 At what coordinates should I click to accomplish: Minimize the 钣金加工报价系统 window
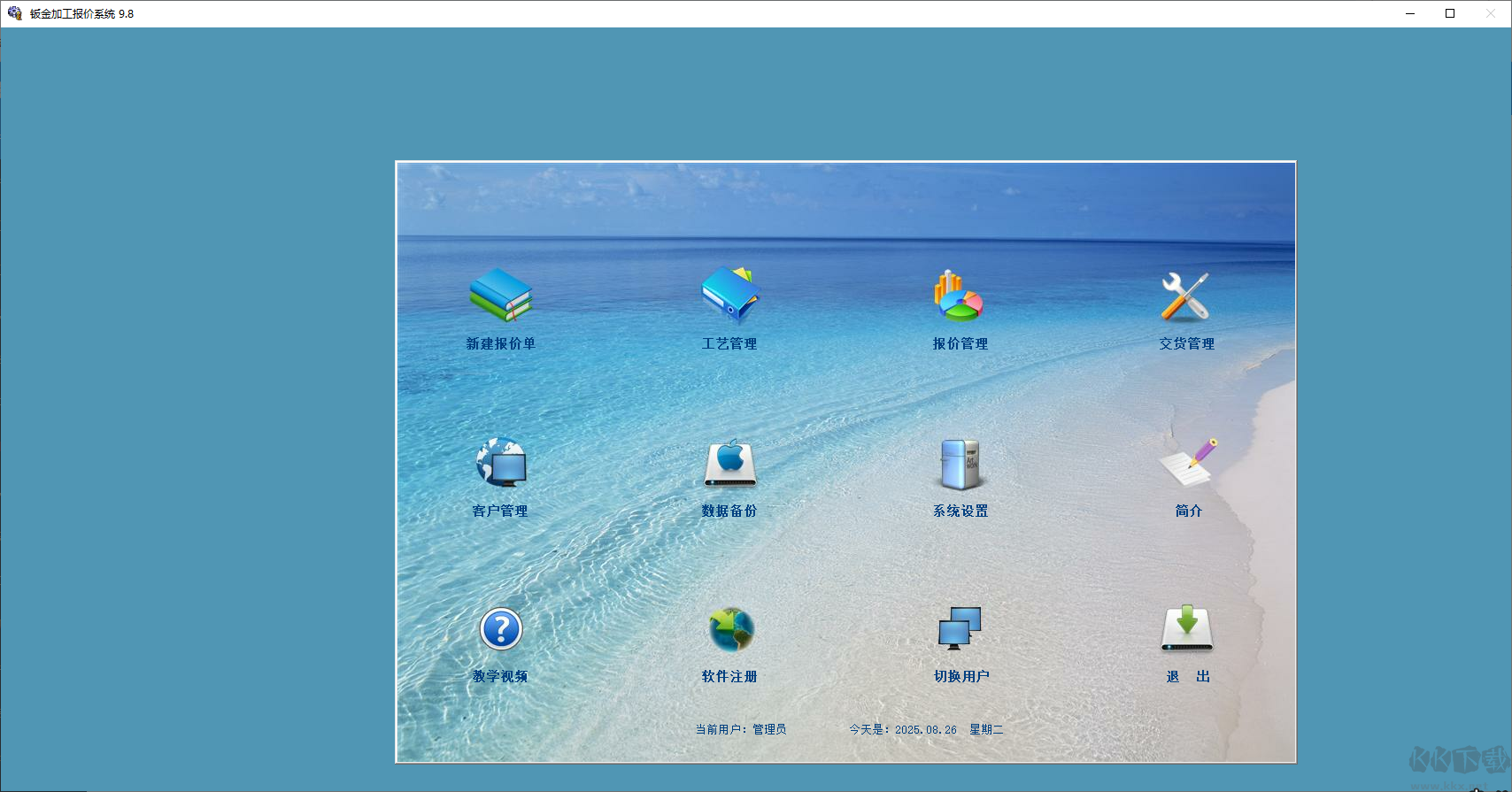point(1410,13)
